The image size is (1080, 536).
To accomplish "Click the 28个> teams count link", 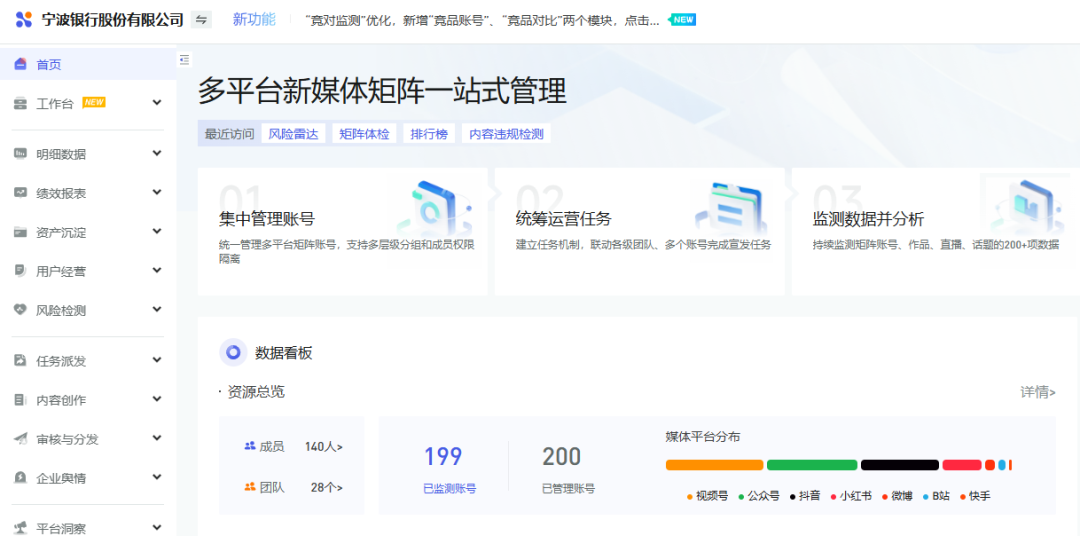I will point(326,487).
